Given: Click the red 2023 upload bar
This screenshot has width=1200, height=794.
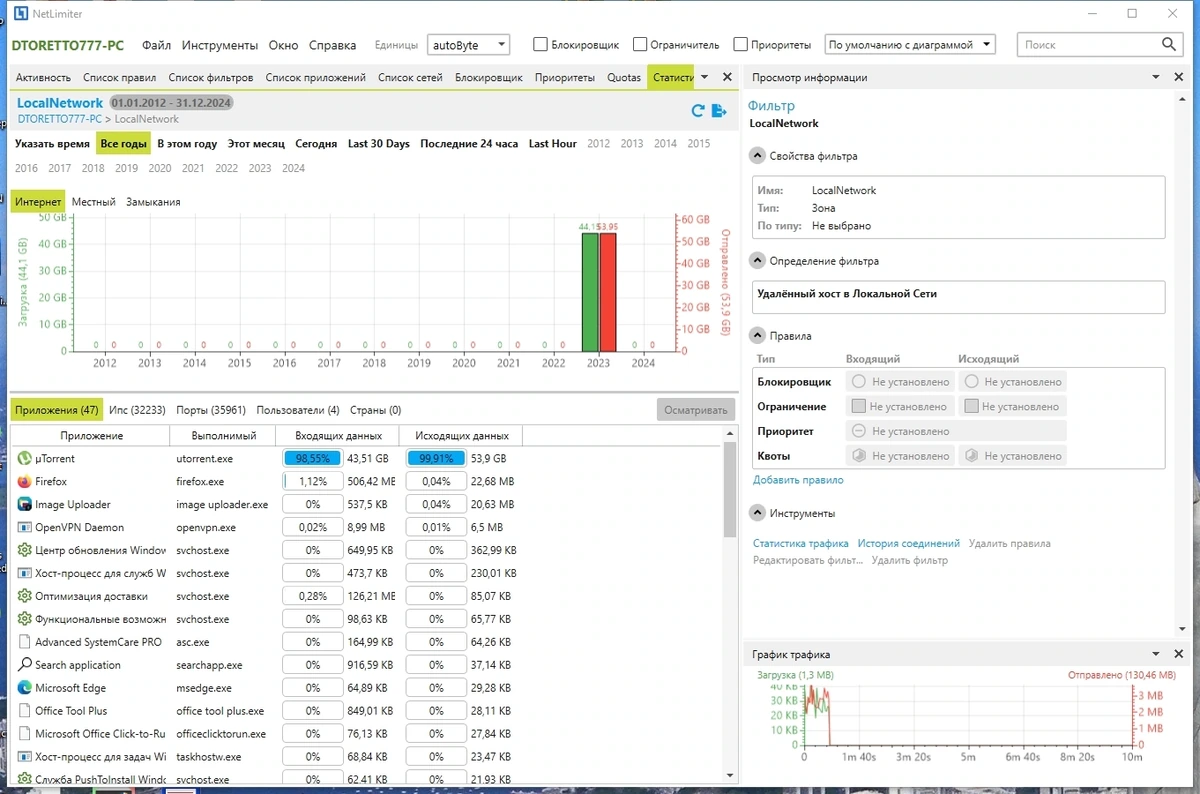Looking at the screenshot, I should pos(607,291).
